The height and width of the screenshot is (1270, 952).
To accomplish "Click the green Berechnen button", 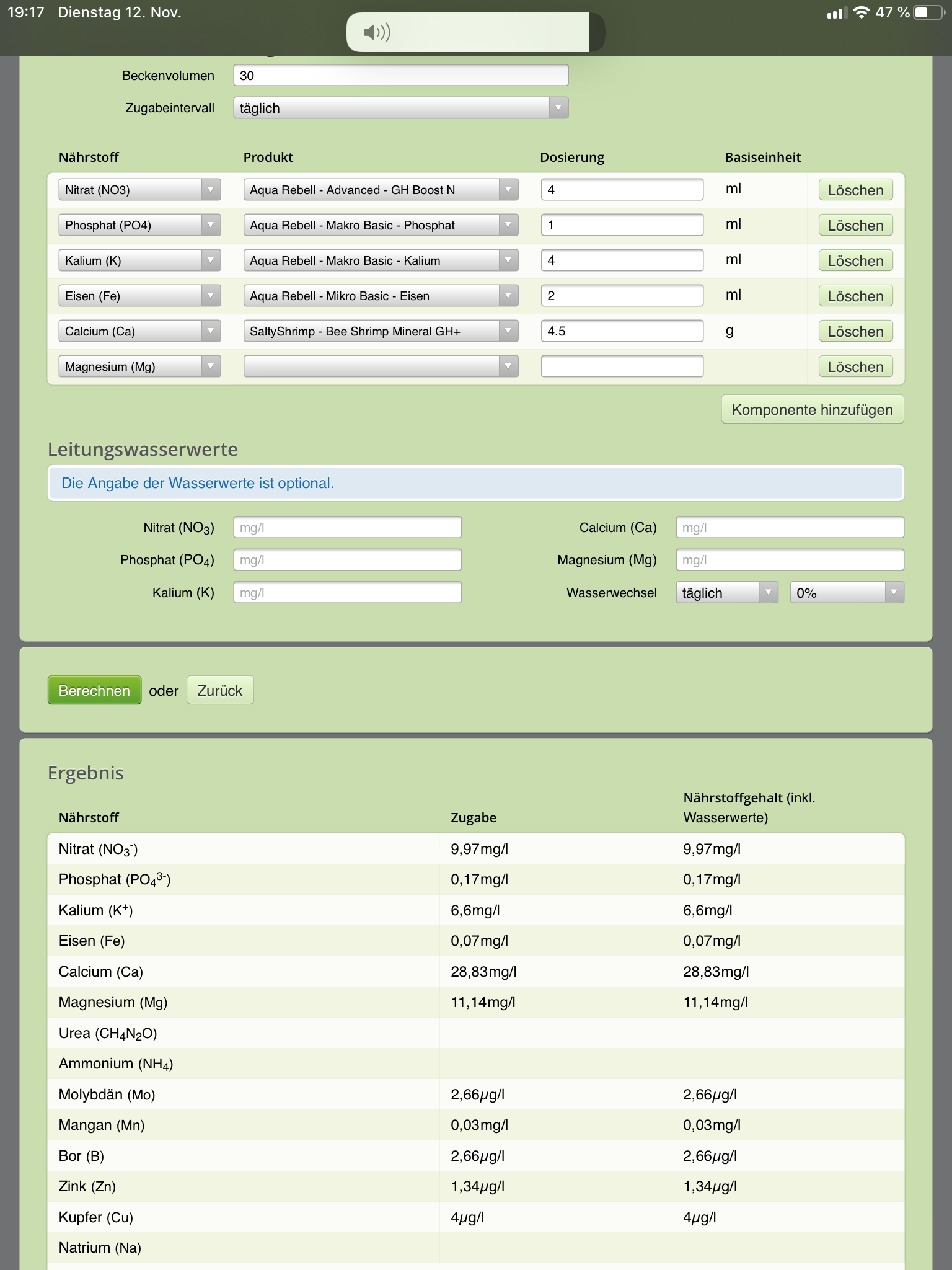I will (x=94, y=690).
